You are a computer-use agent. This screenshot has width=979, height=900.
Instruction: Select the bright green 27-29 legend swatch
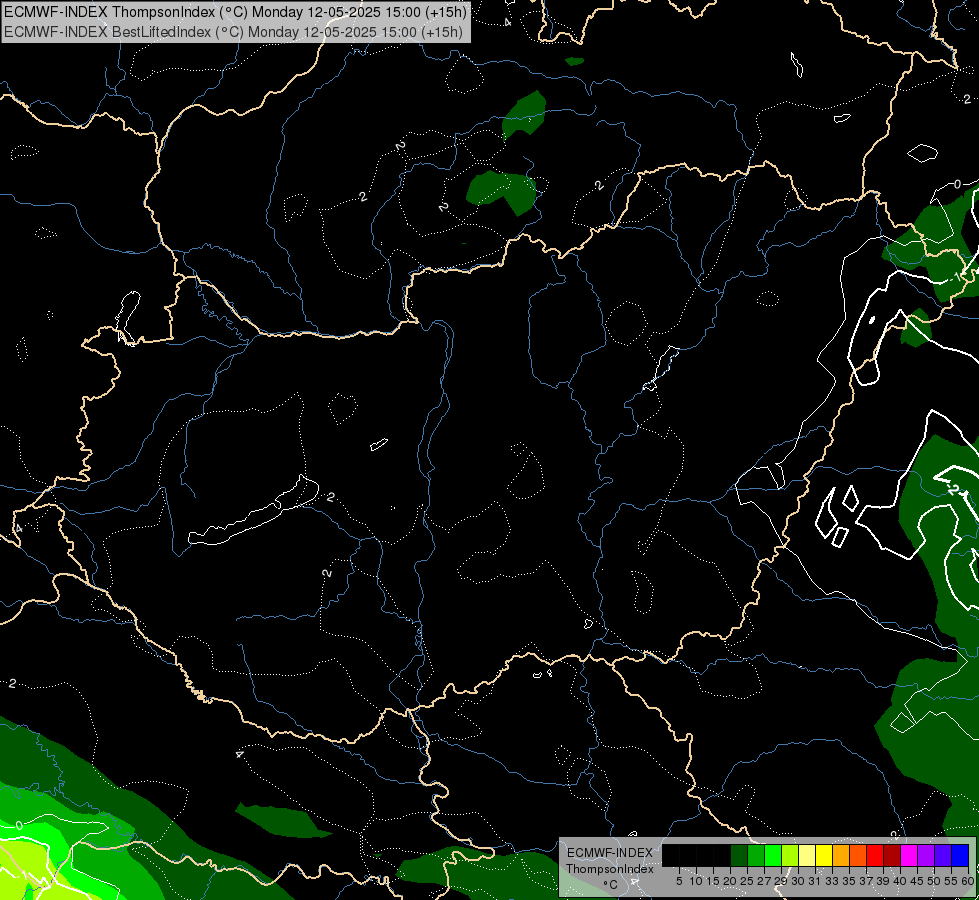[x=773, y=855]
